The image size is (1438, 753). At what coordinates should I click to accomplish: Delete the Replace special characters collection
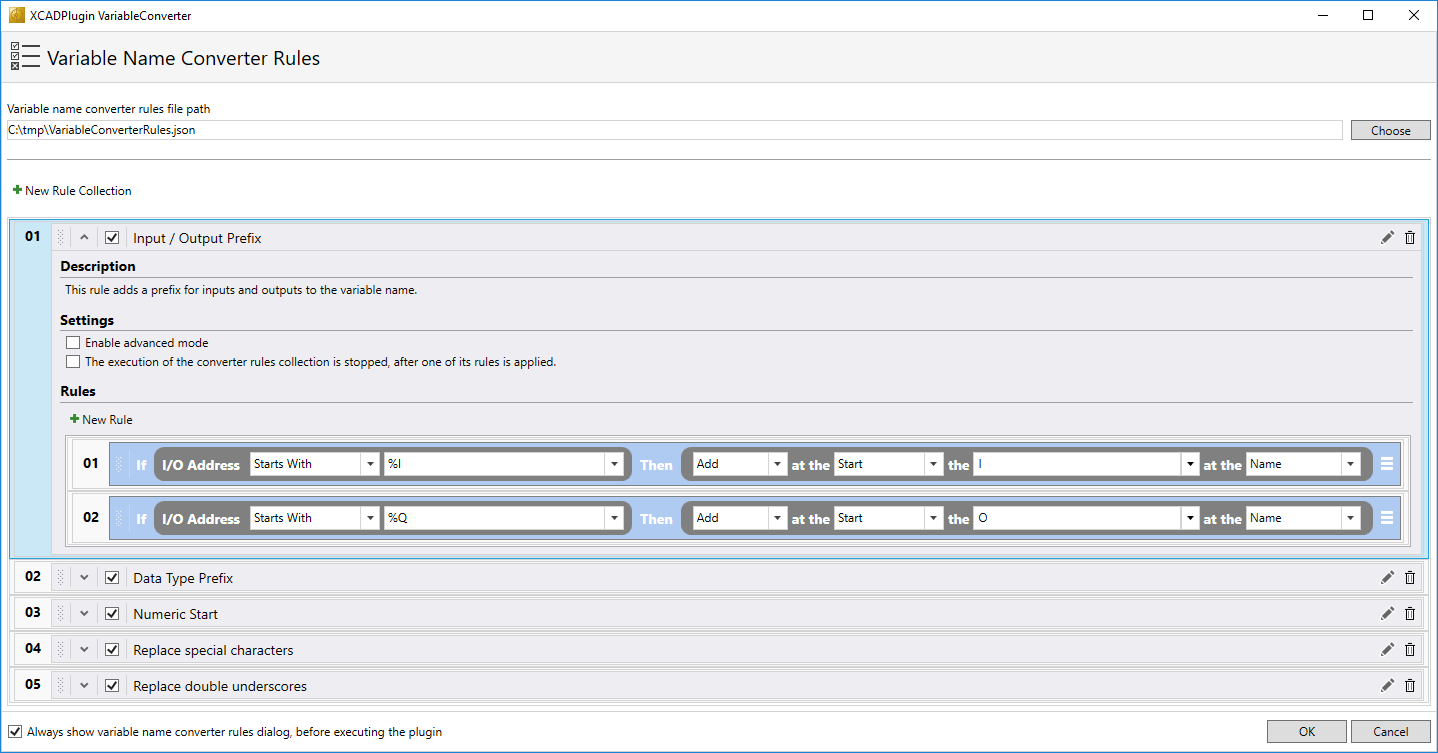coord(1410,649)
